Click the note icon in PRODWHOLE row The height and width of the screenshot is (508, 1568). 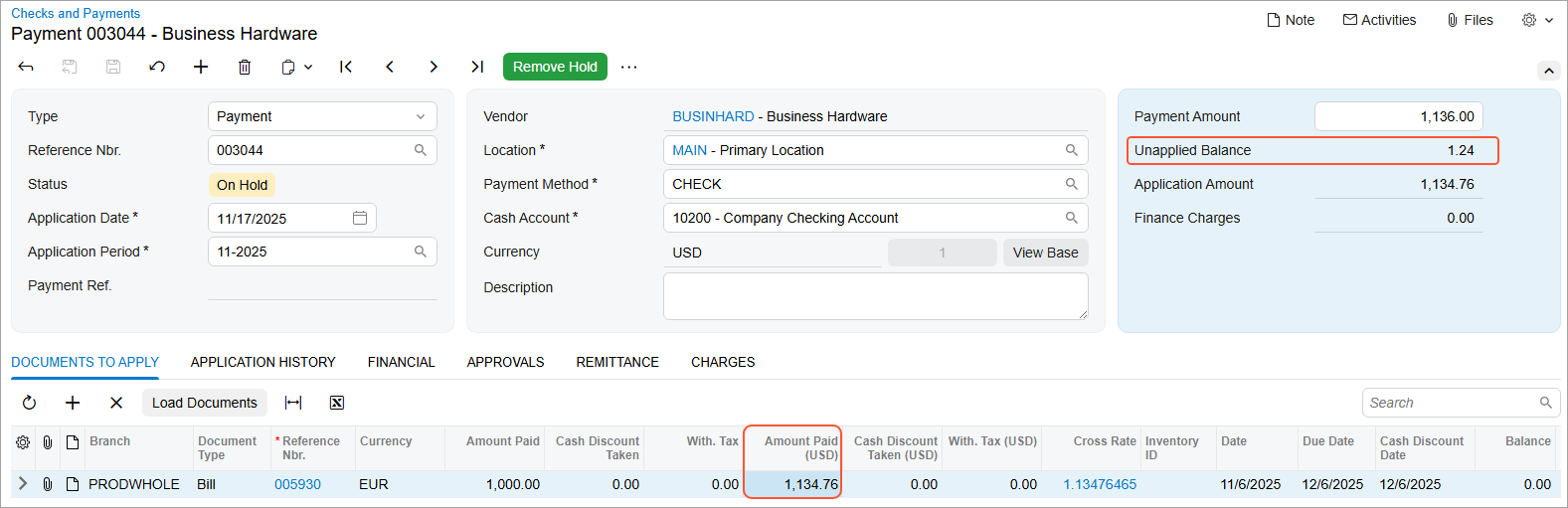pos(73,484)
